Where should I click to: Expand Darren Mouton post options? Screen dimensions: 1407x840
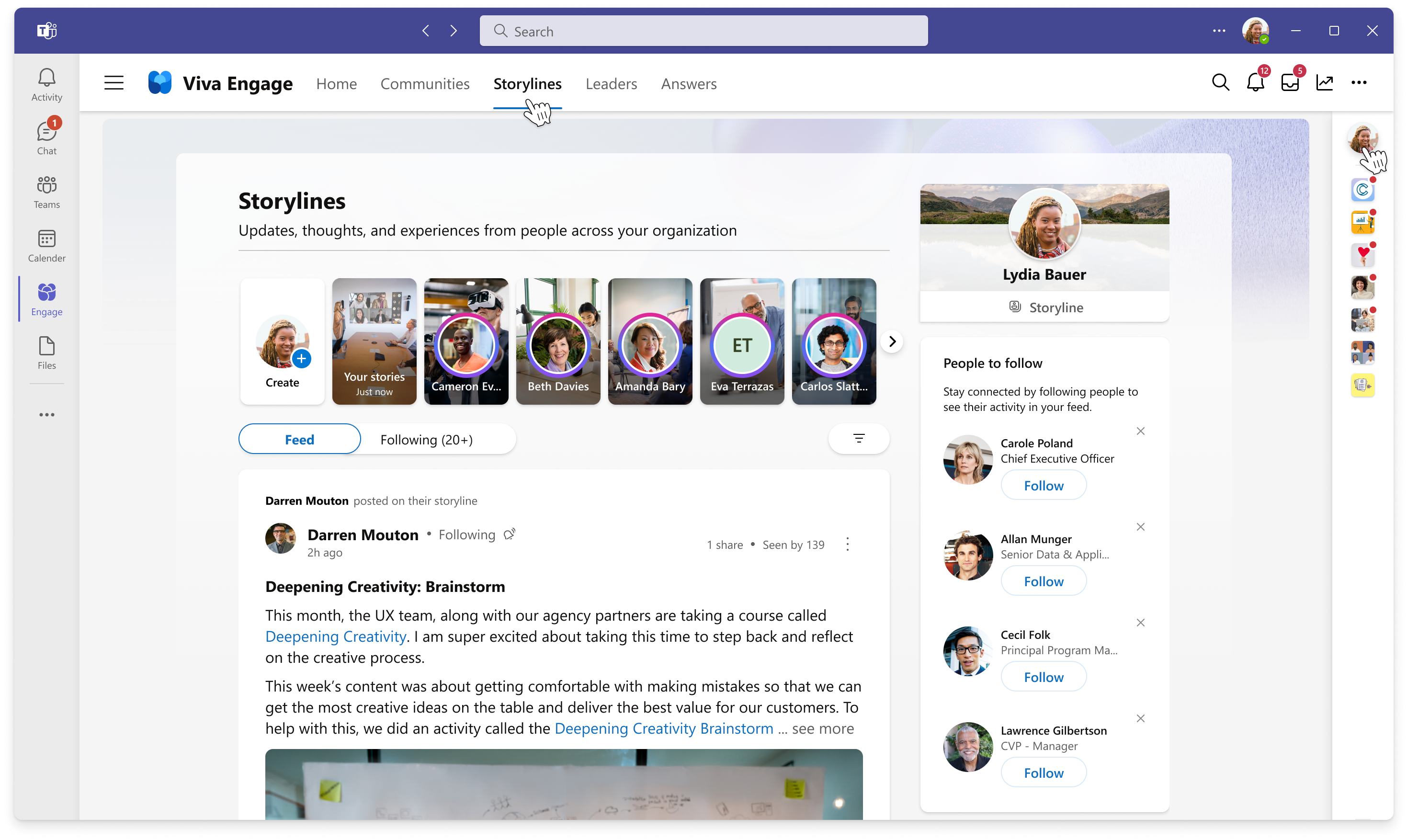tap(847, 544)
